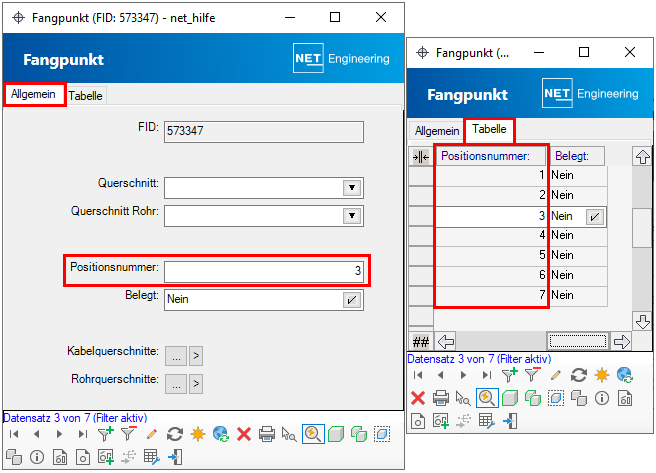Screen dimensions: 656x473
Task: Click info circle icon in right table window
Action: point(602,398)
